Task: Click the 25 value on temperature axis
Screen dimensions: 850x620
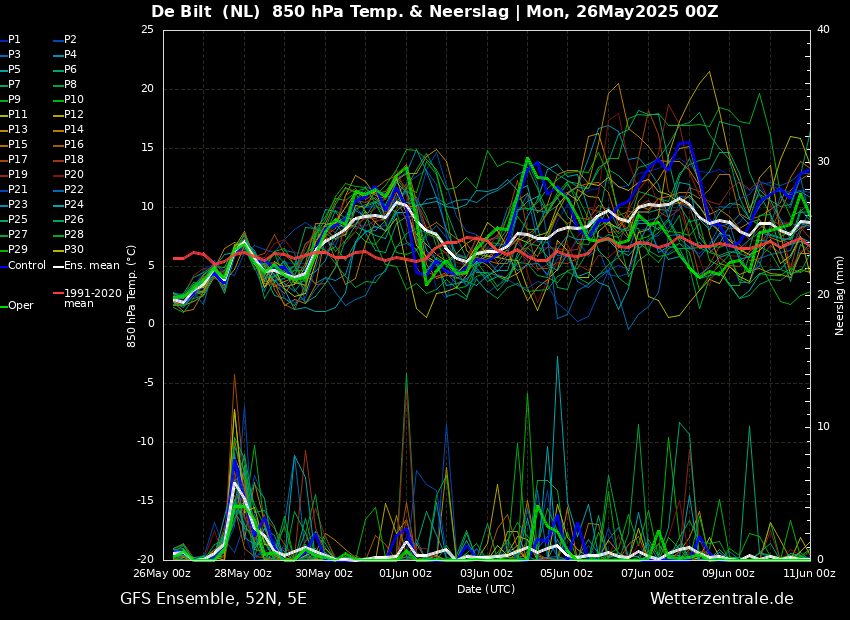Action: (147, 29)
